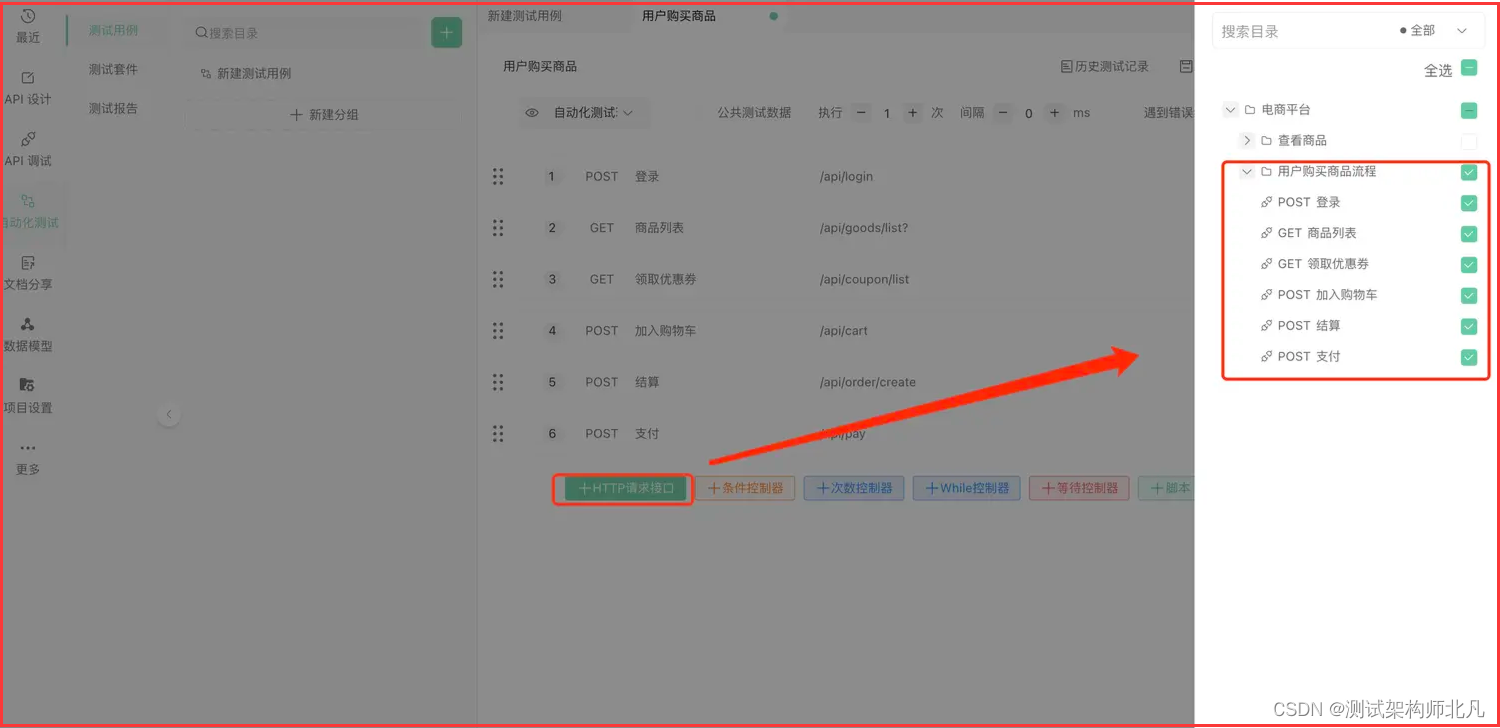This screenshot has width=1500, height=728.
Task: Increase the 间隔 ms value with plus
Action: [x=1055, y=113]
